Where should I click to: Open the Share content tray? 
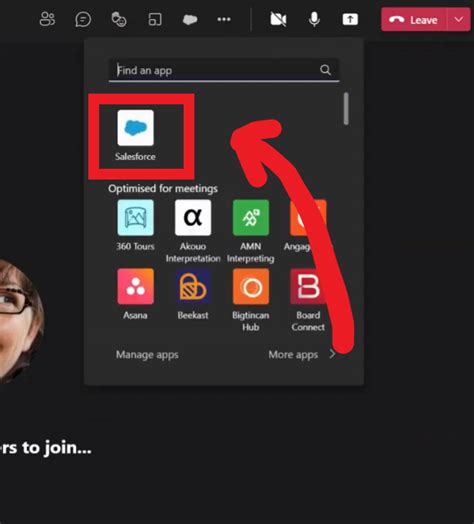click(350, 19)
